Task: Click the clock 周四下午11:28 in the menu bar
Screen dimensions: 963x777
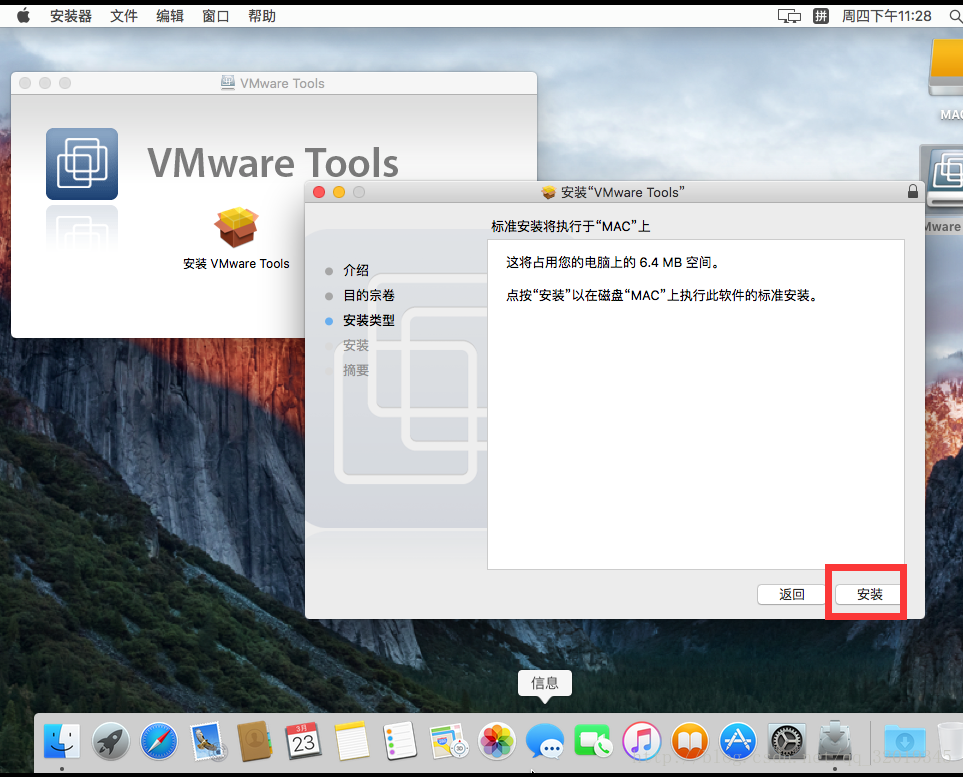Action: 886,16
